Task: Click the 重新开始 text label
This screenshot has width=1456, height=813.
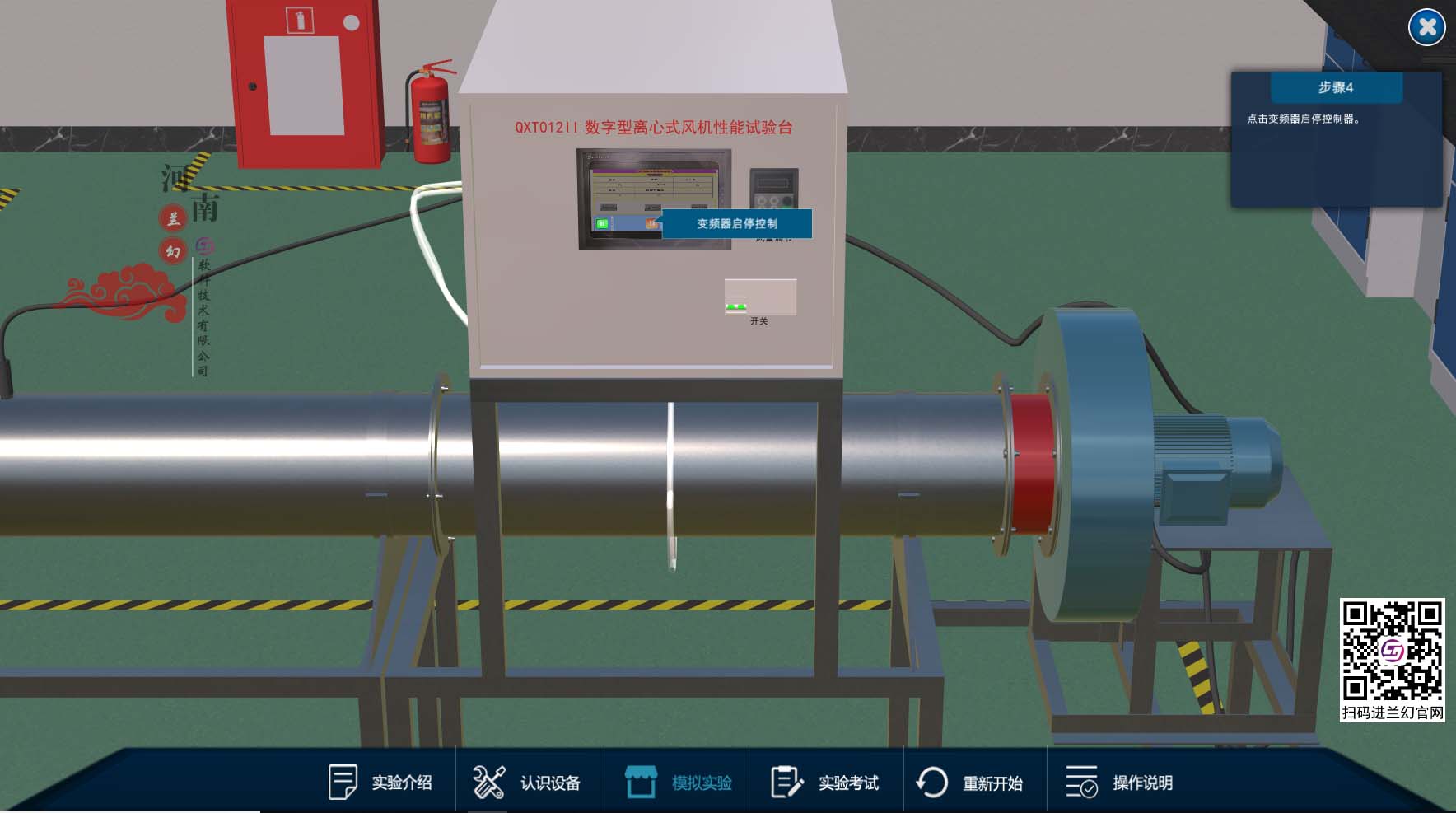Action: [992, 783]
